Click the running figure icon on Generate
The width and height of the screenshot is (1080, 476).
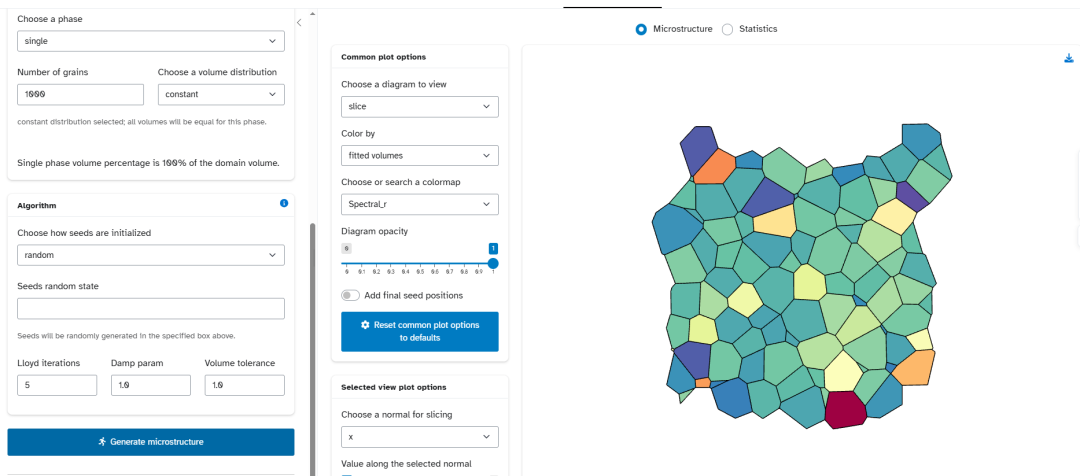click(x=102, y=442)
